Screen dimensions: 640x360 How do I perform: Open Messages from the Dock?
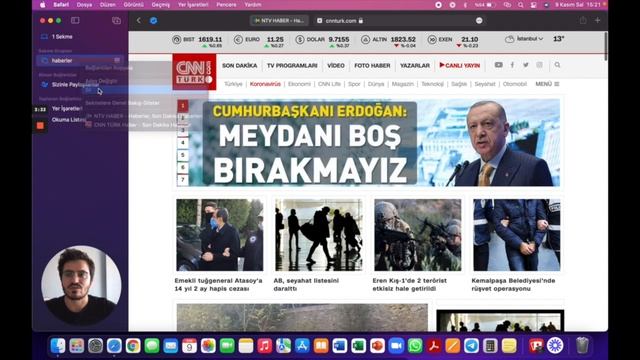151,346
